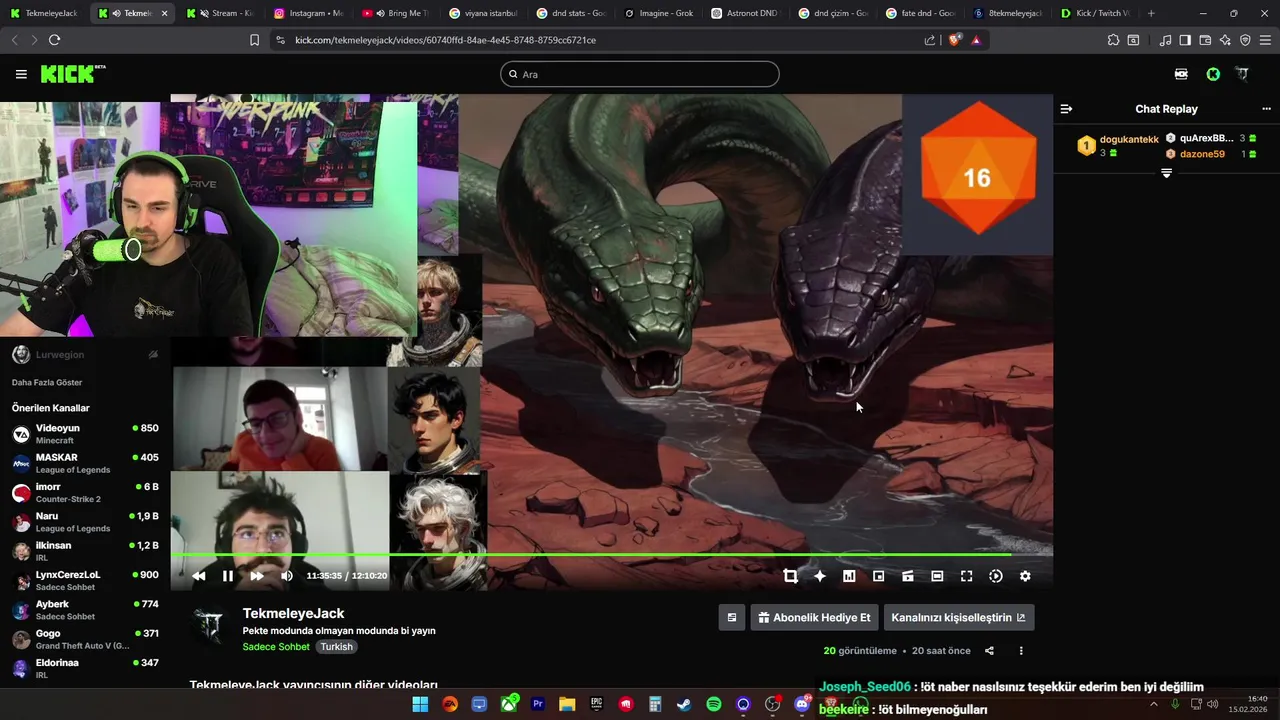Open the playback speed control
1280x720 pixels.
coord(996,576)
